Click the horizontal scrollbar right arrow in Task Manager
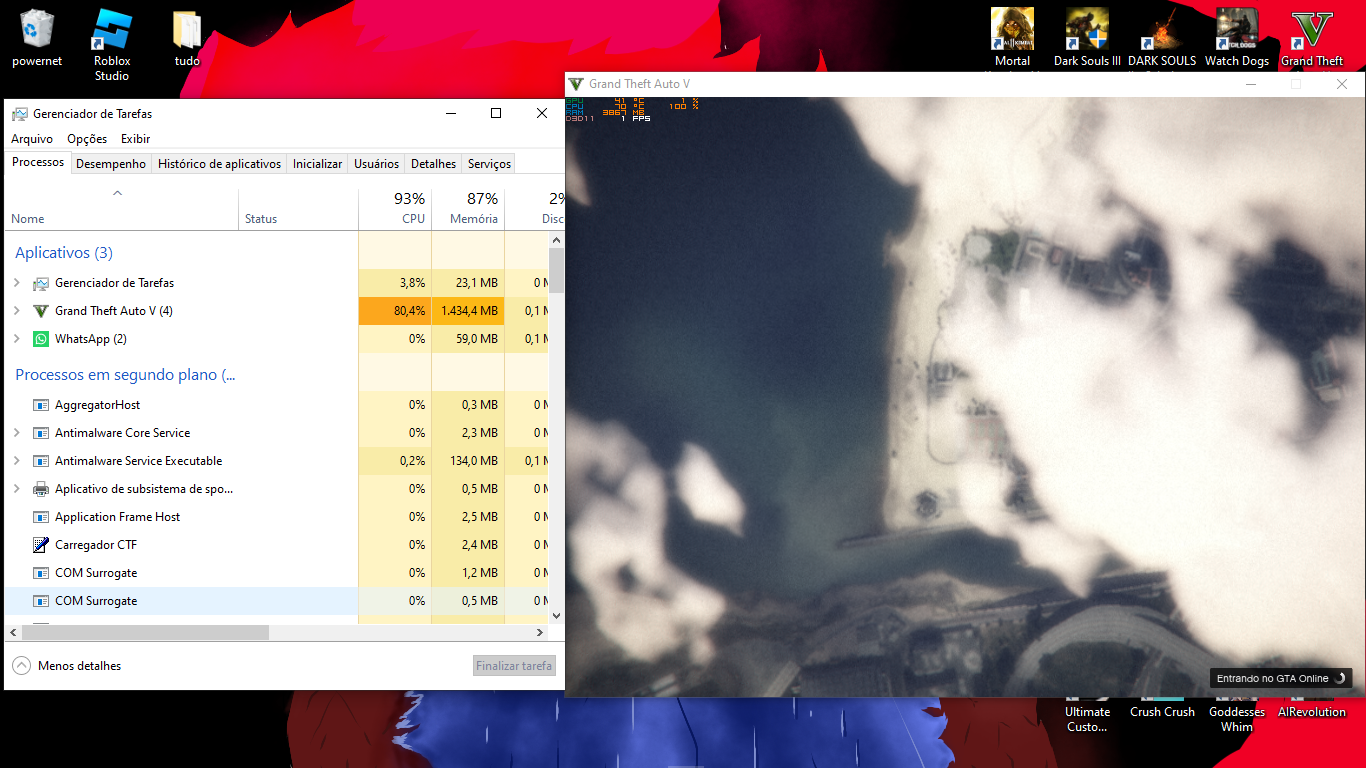 point(540,633)
